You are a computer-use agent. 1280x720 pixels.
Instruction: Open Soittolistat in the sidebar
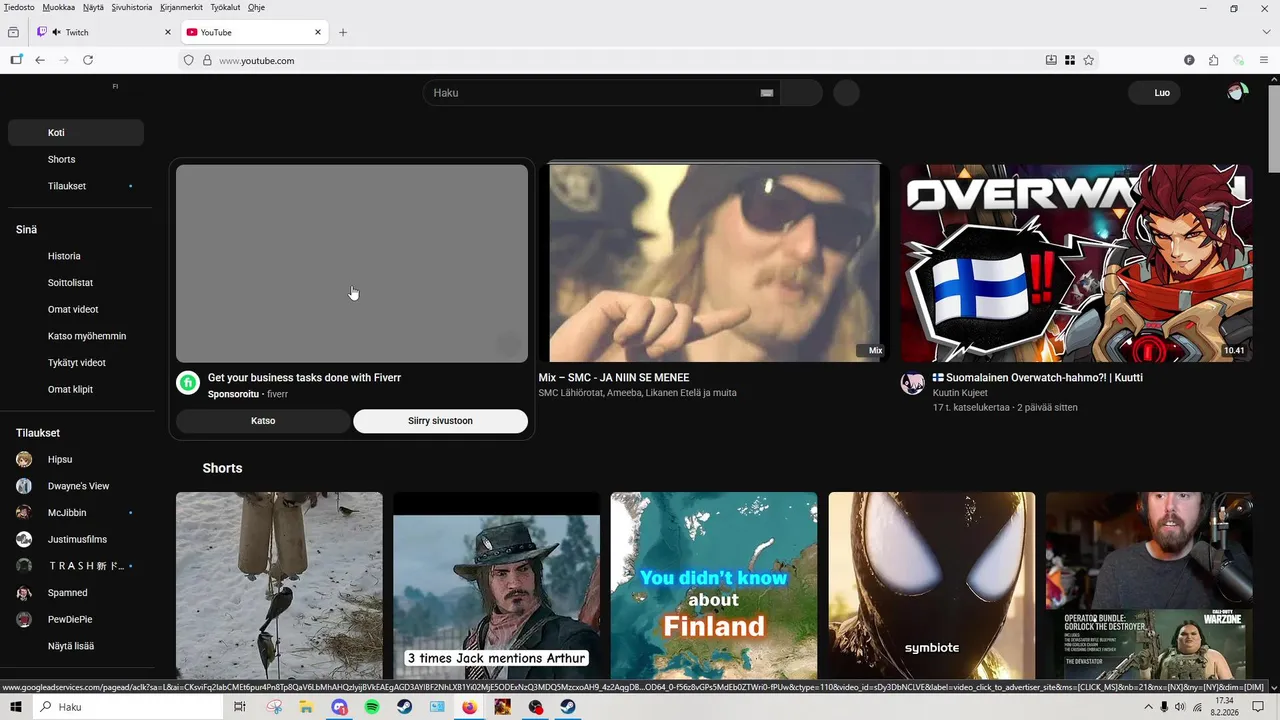pos(76,283)
